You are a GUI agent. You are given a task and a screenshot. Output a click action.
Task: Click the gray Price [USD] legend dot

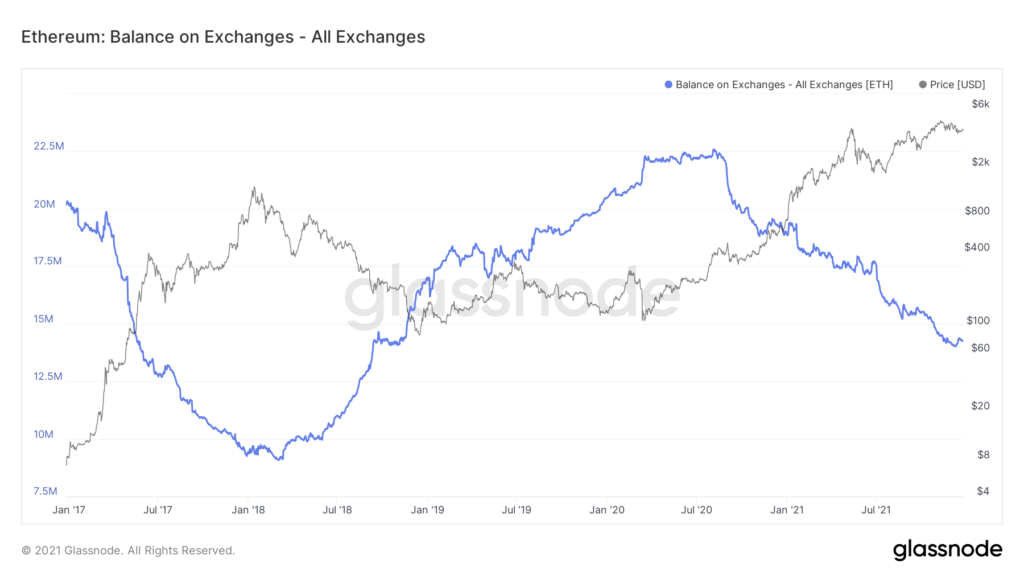pyautogui.click(x=922, y=85)
